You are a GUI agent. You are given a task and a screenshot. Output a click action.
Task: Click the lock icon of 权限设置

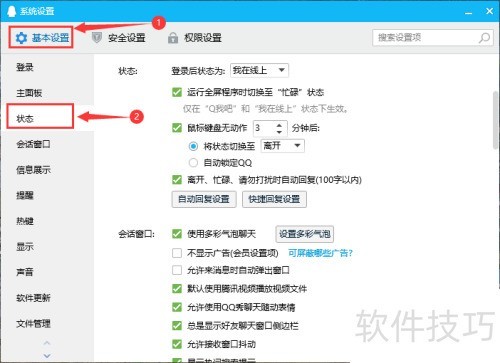(173, 38)
